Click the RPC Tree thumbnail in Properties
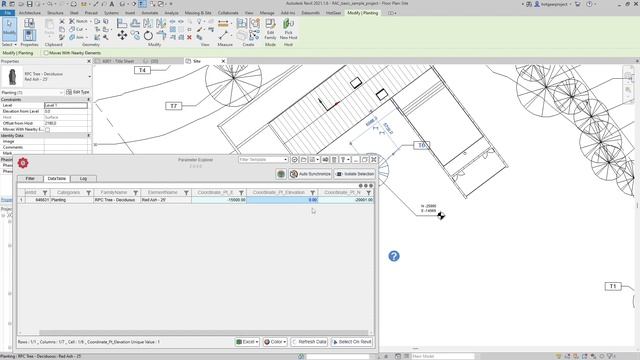 point(12,76)
